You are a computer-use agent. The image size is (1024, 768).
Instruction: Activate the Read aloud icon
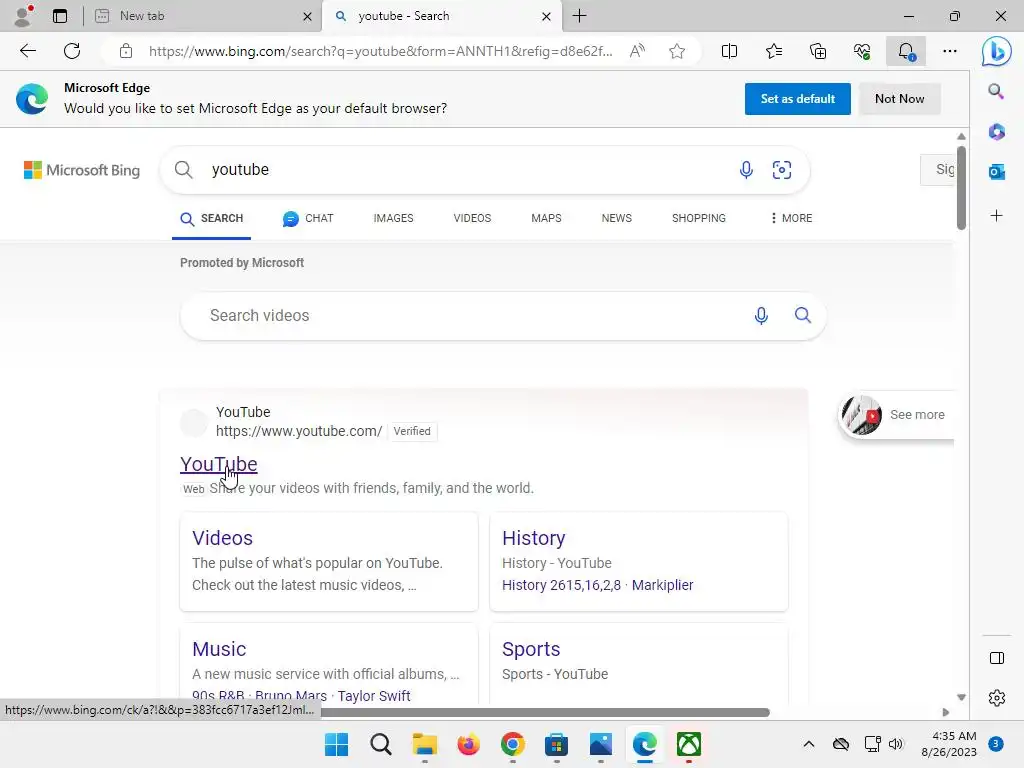(x=637, y=51)
